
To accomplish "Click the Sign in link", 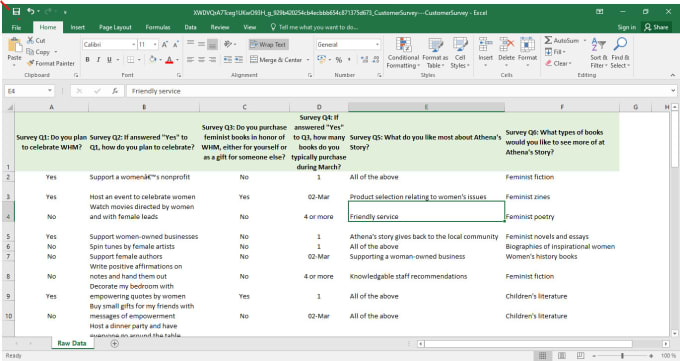I will point(627,27).
